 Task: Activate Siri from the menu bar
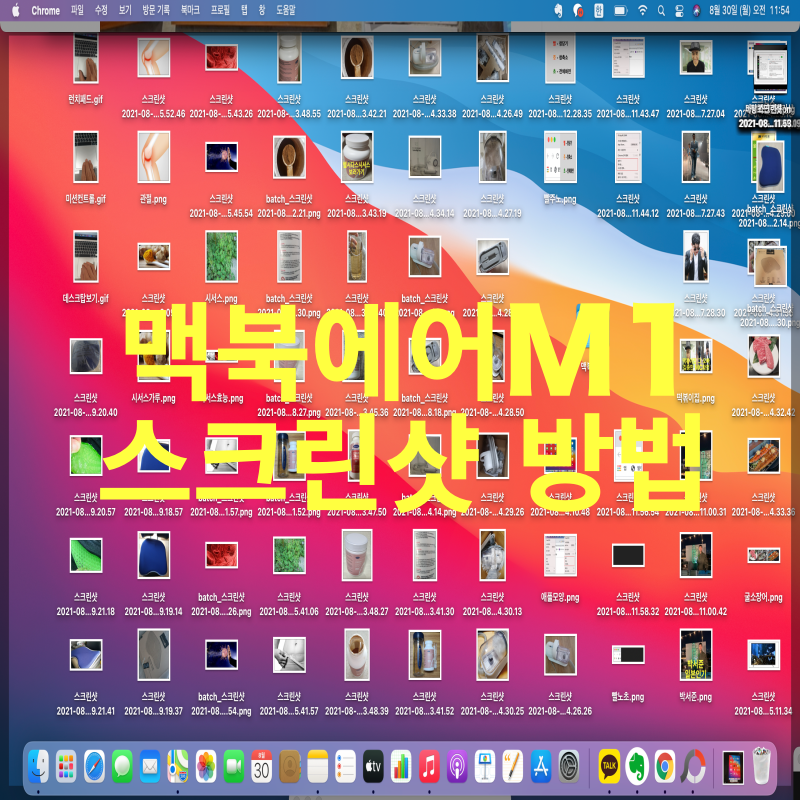pyautogui.click(x=696, y=10)
